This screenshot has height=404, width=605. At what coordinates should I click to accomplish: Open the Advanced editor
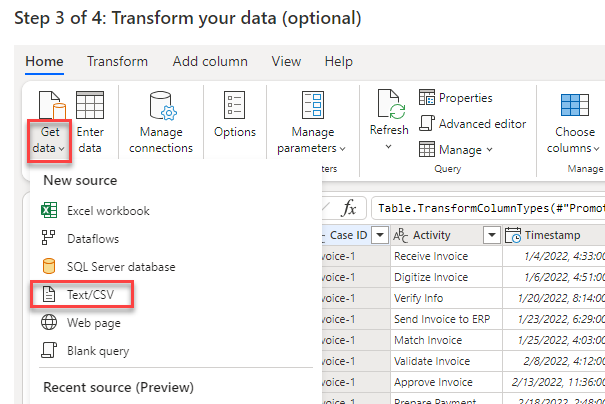(473, 124)
